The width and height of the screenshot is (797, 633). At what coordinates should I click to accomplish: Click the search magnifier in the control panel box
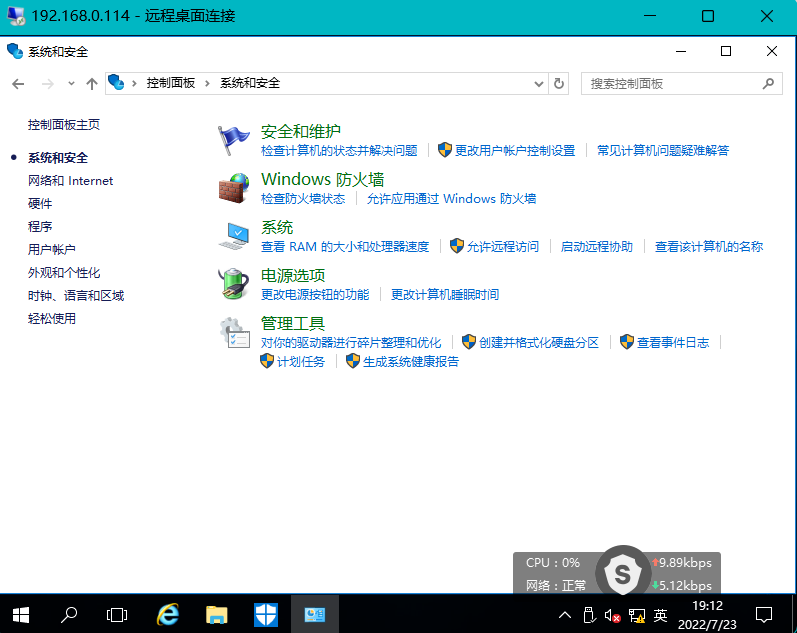click(768, 83)
